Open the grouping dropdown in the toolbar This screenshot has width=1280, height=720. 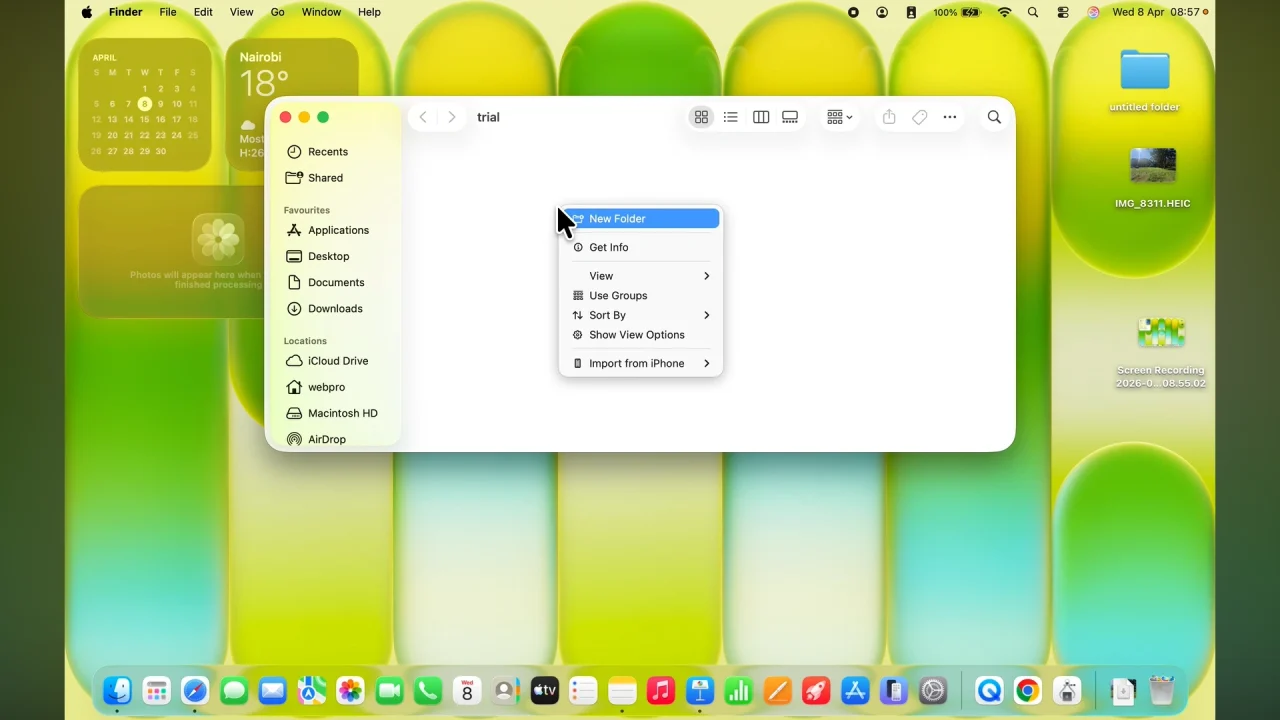click(838, 117)
